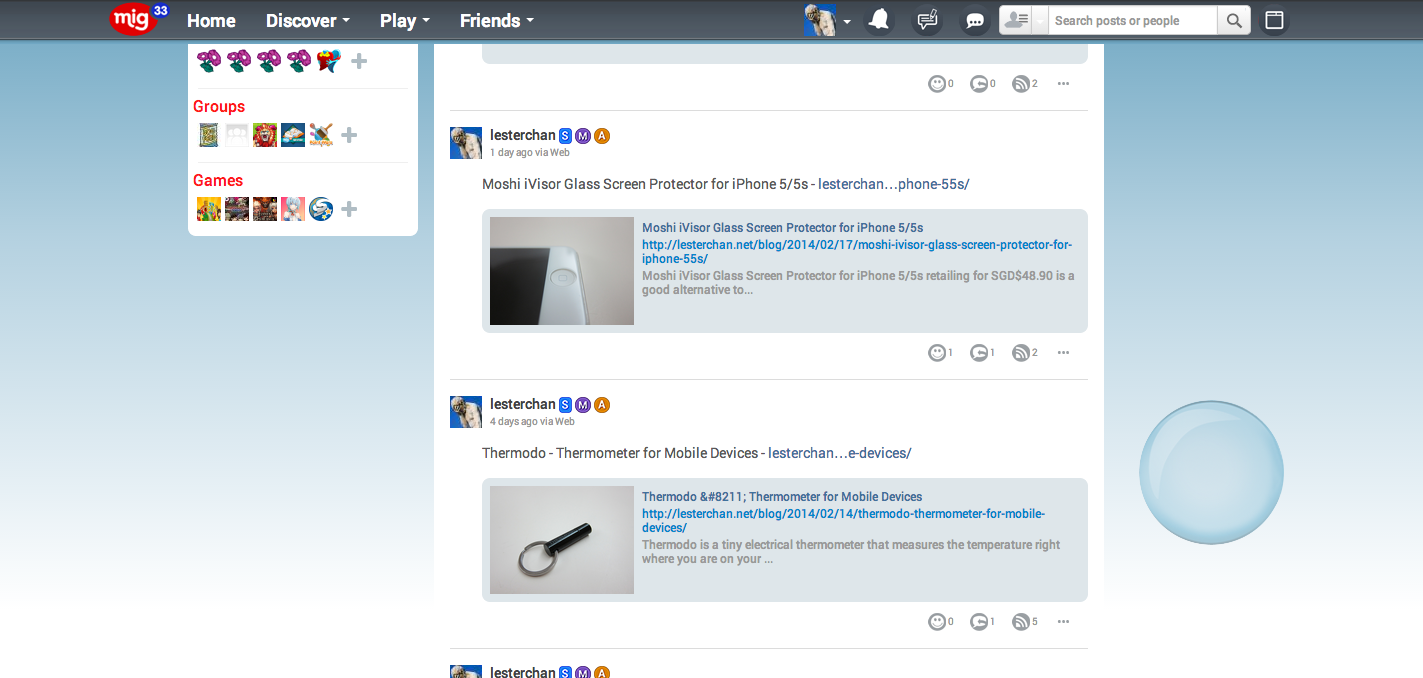Viewport: 1423px width, 678px height.
Task: Open the chat bubble icon in header
Action: (974, 21)
